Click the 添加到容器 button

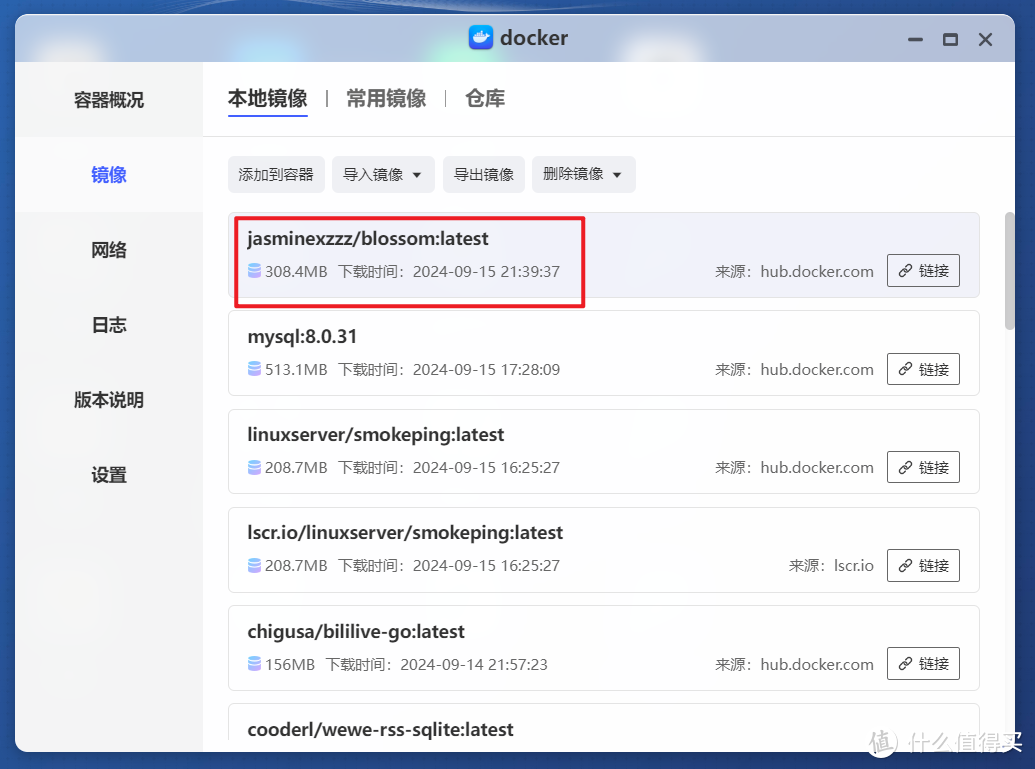[x=276, y=174]
